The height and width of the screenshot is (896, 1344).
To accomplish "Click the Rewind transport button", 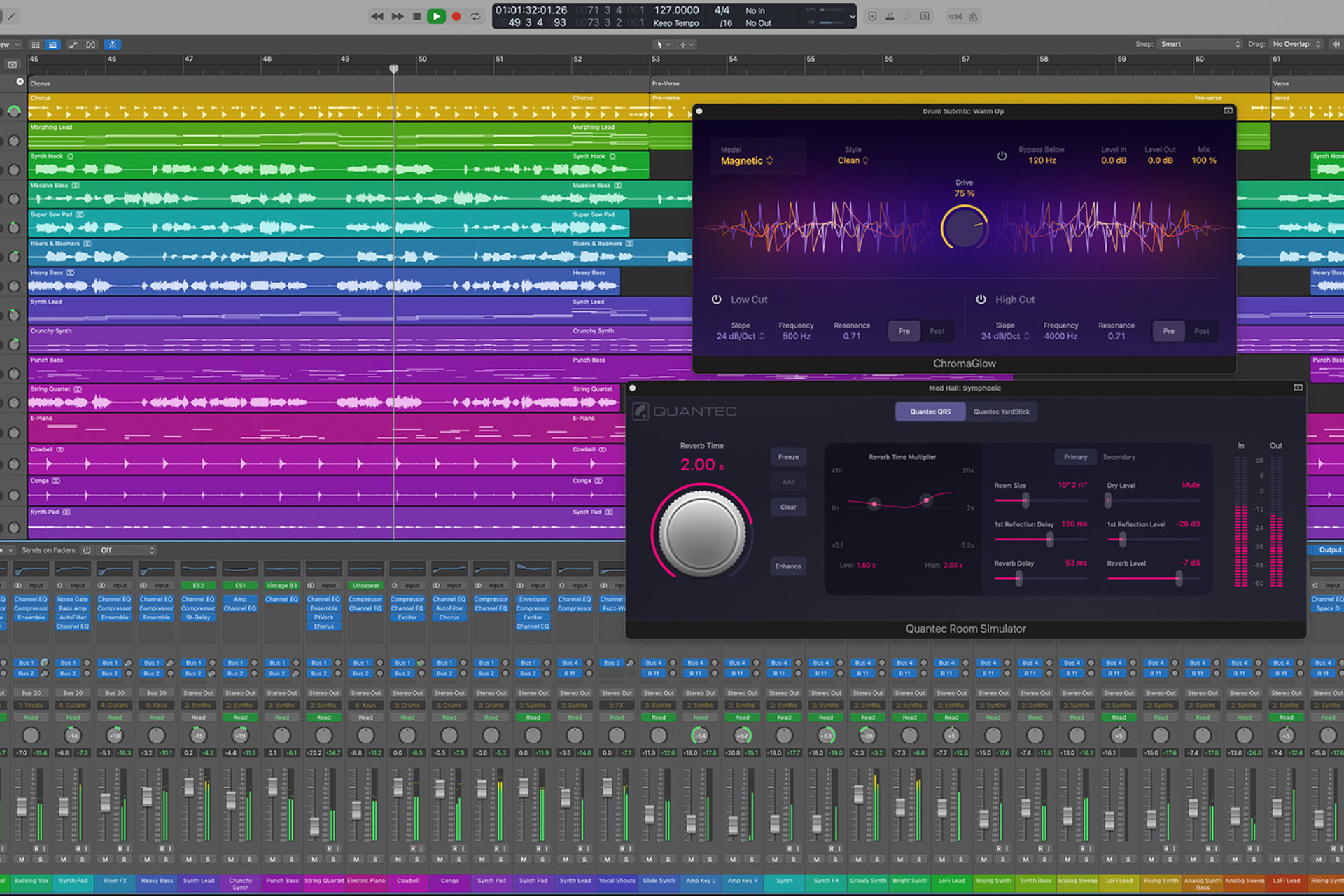I will click(x=377, y=16).
